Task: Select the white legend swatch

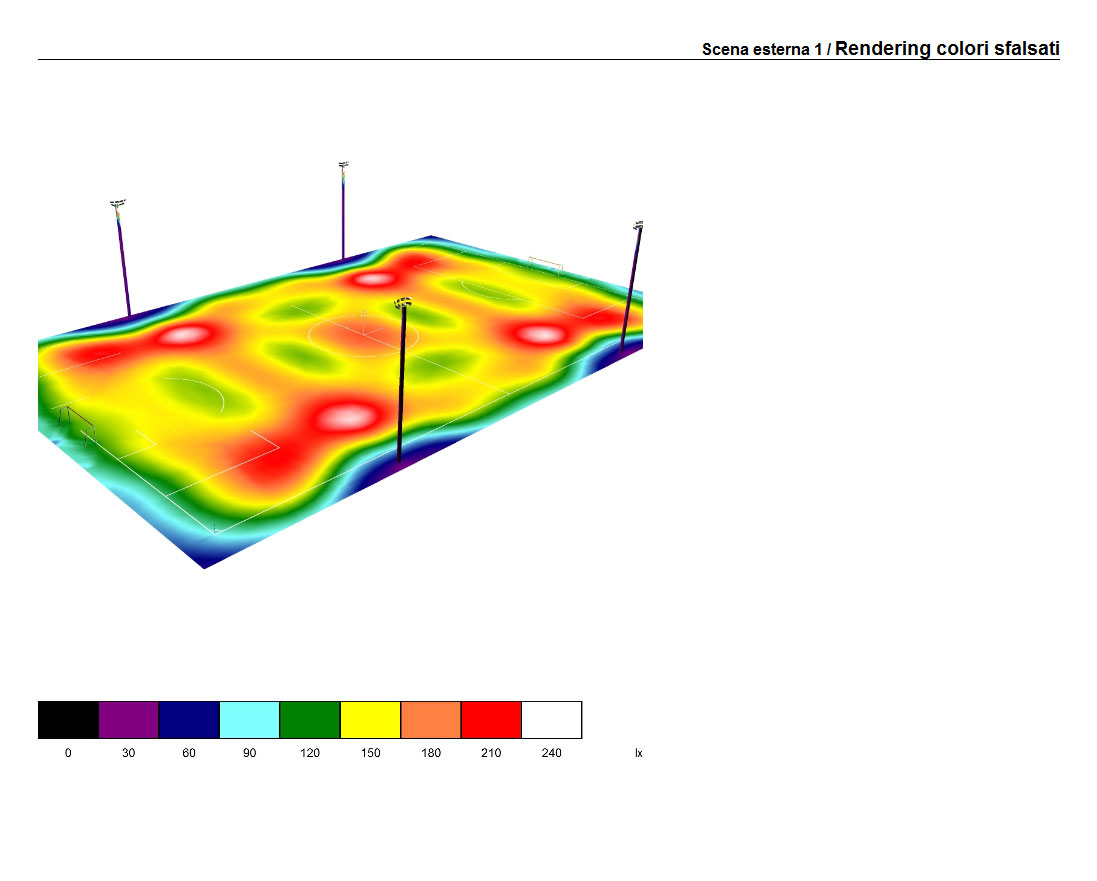Action: pos(552,719)
